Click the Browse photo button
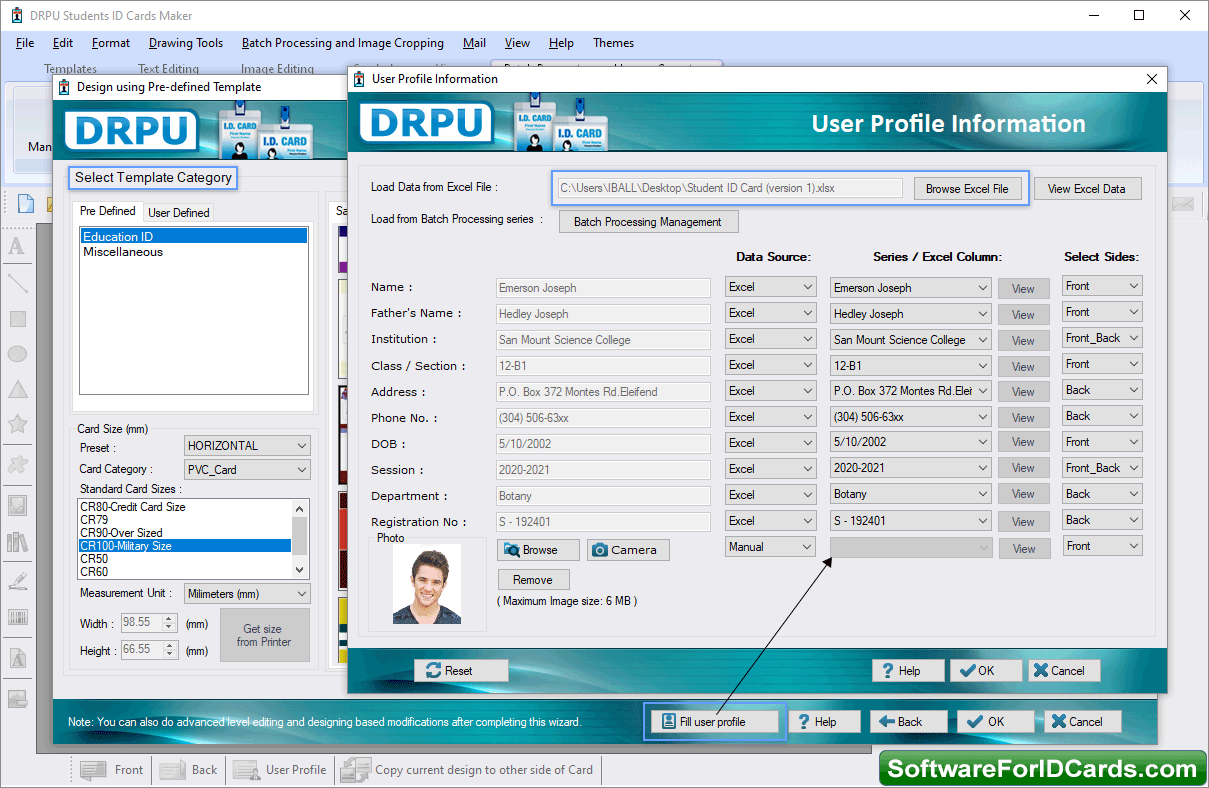This screenshot has width=1209, height=788. tap(539, 550)
